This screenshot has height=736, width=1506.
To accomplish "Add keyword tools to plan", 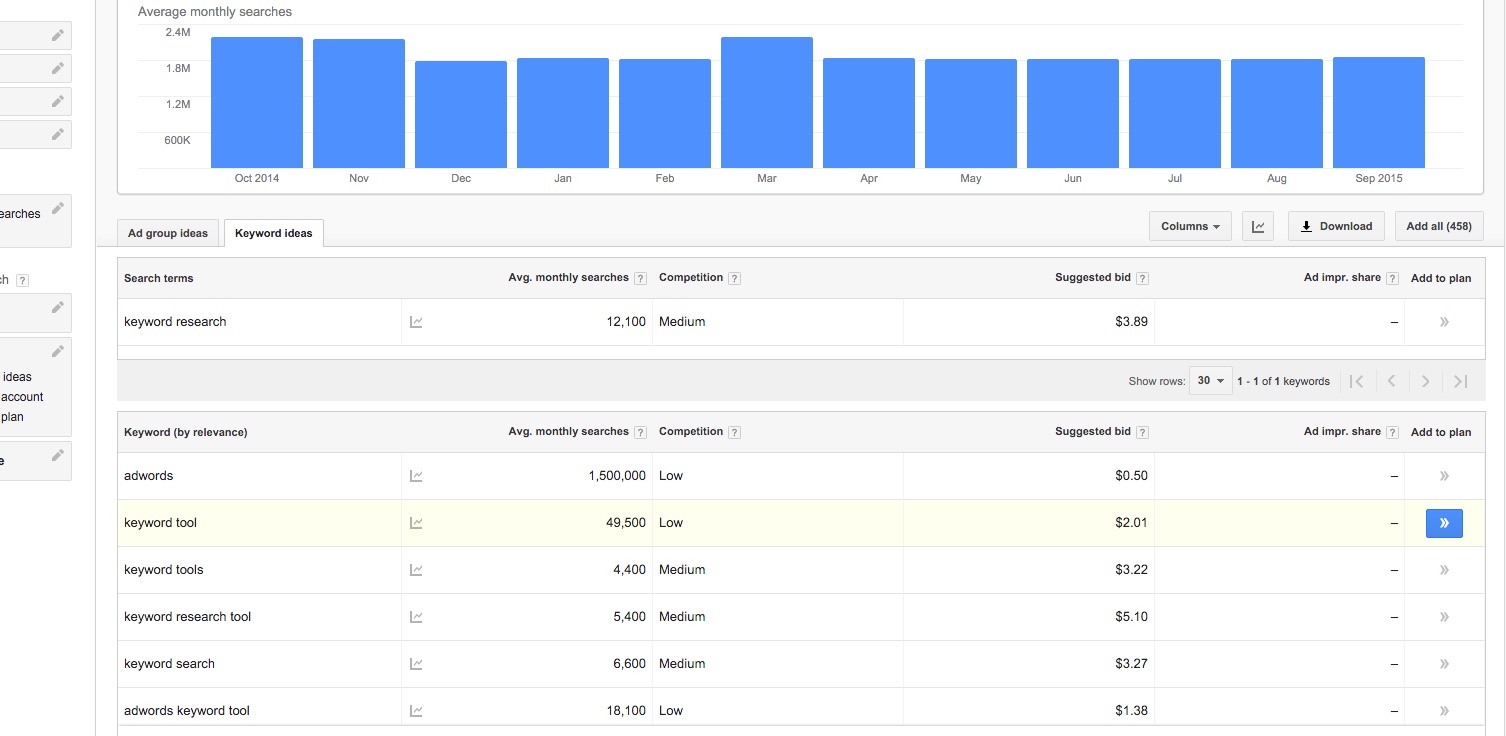I will pos(1444,570).
